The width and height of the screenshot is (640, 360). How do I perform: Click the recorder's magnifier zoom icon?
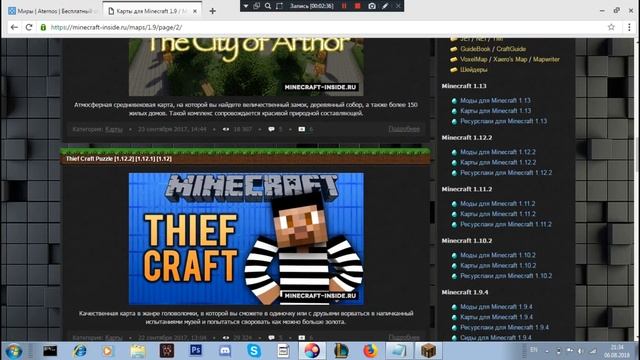point(268,6)
